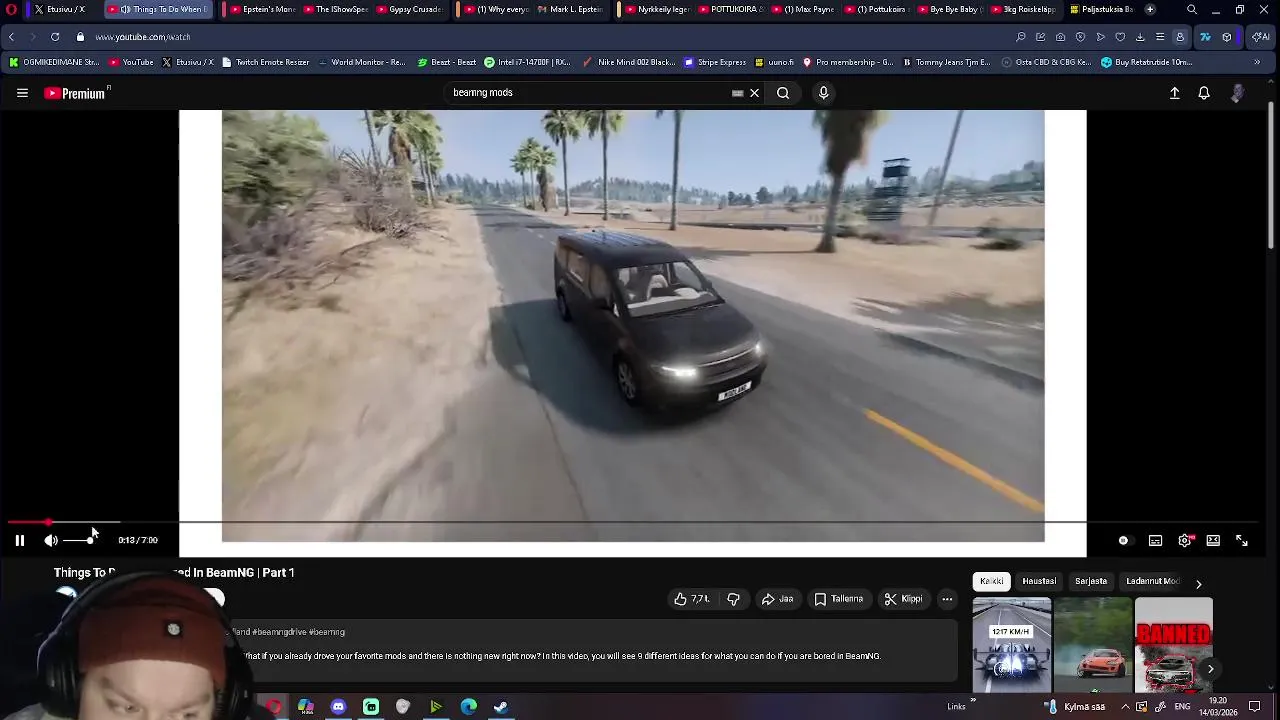Expand the video description text box
This screenshot has height=720, width=1280.
(590, 650)
